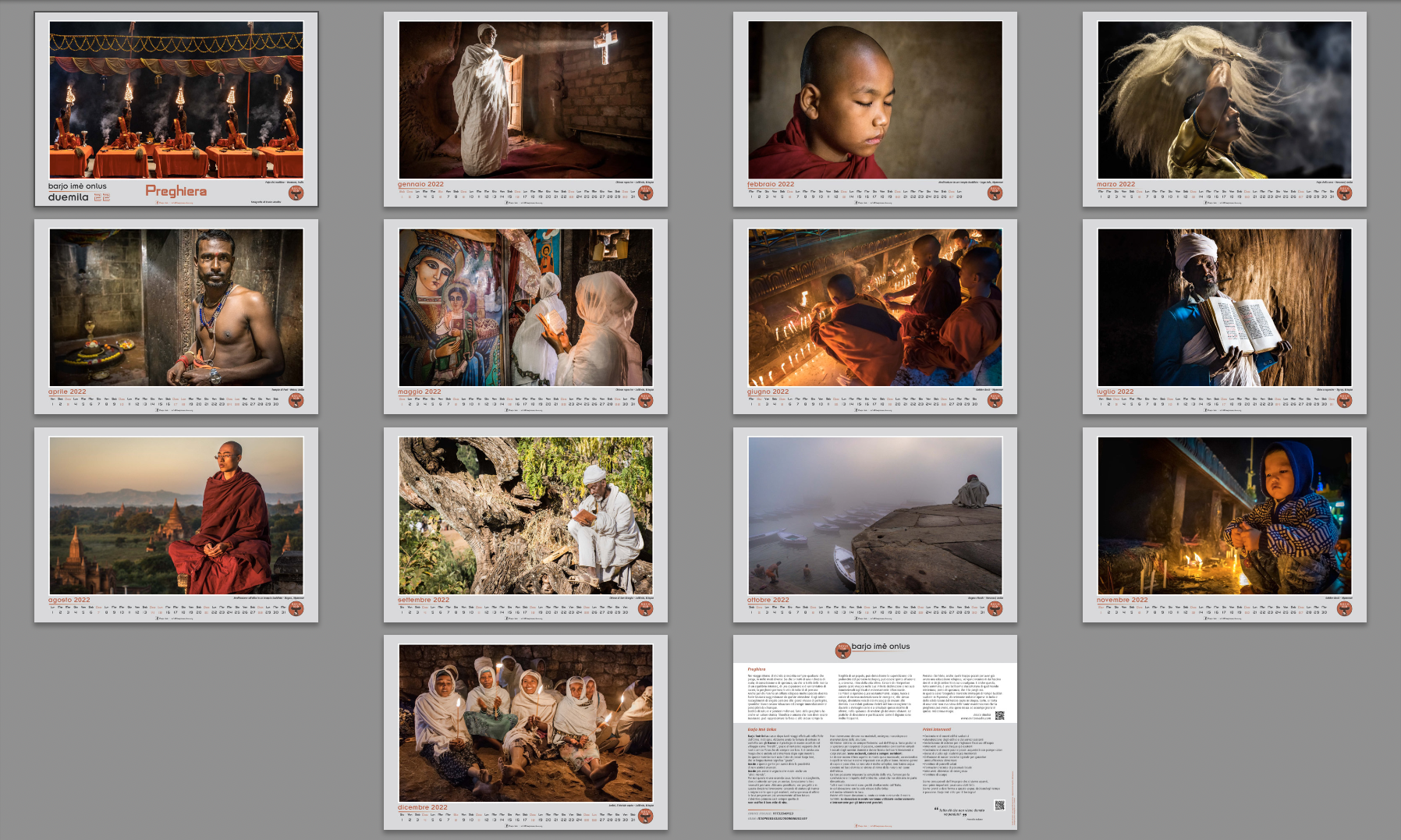Open the barjo imè onlus text back page
The height and width of the screenshot is (840, 1401).
click(874, 741)
